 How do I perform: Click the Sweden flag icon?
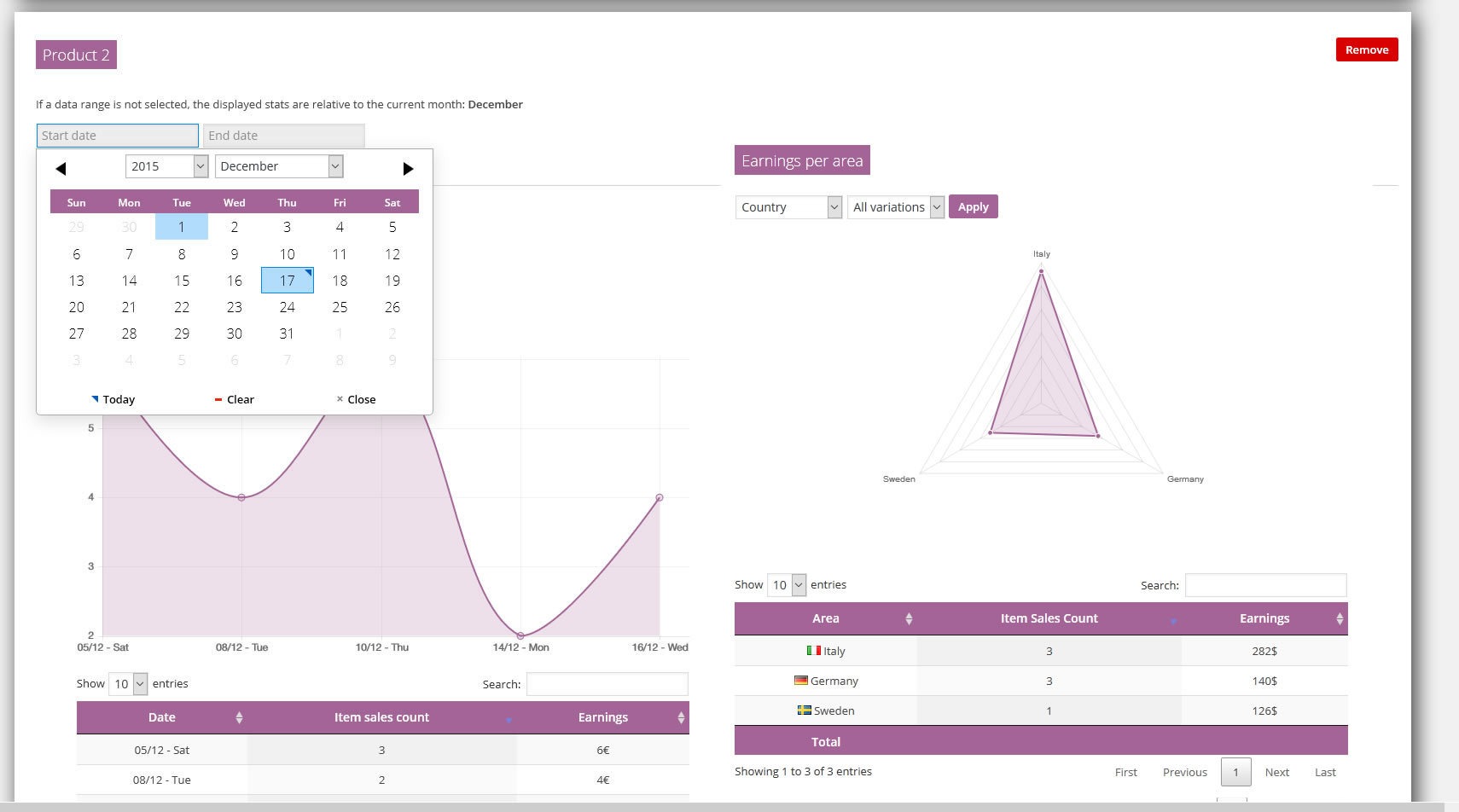[x=804, y=710]
